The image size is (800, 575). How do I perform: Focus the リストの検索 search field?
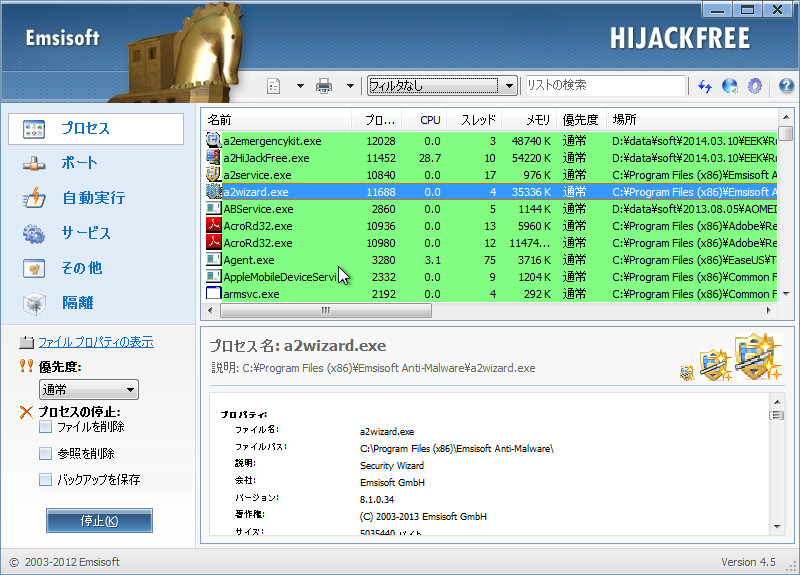pos(606,85)
